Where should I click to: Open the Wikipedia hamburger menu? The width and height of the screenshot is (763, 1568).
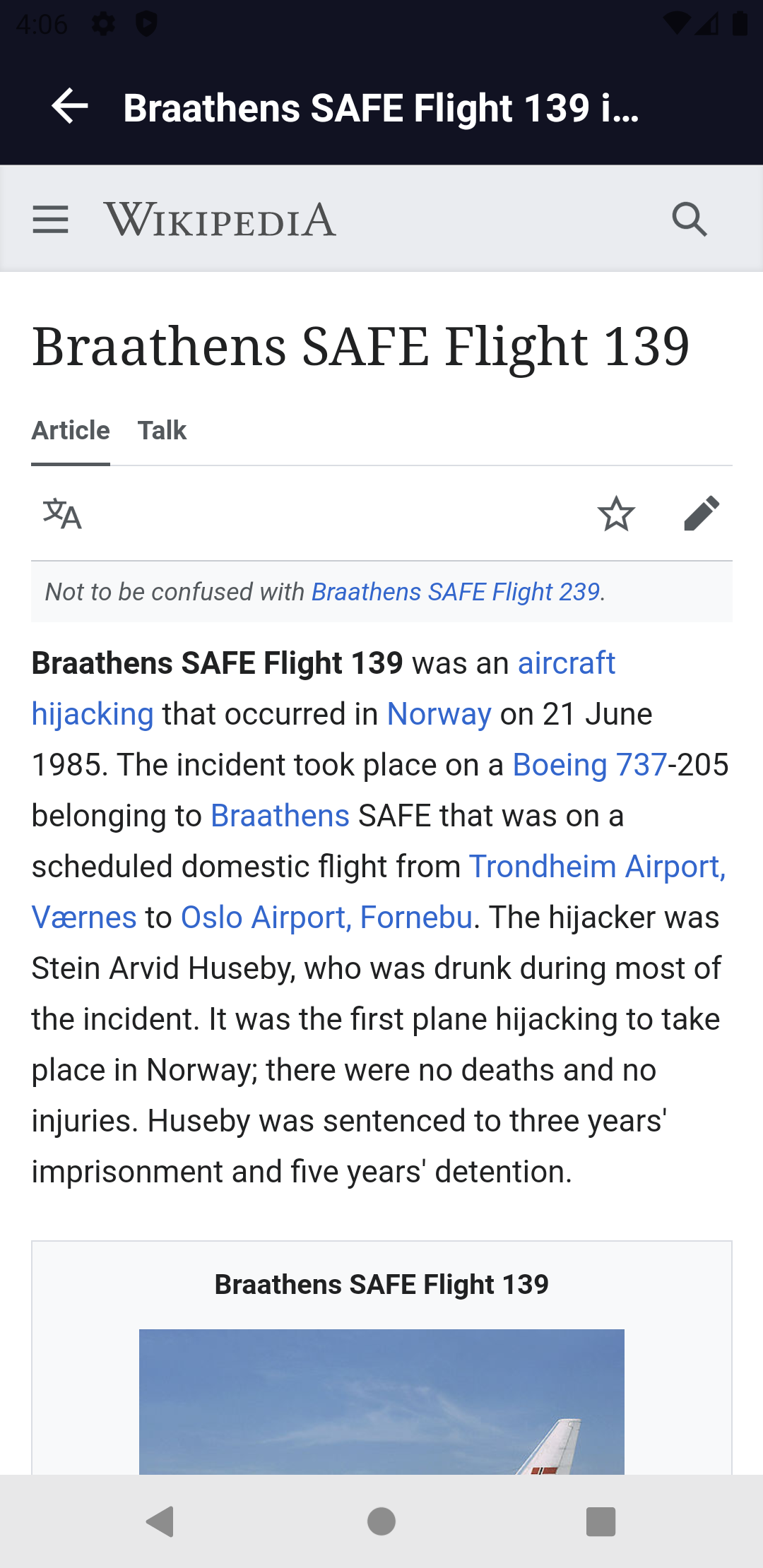51,220
